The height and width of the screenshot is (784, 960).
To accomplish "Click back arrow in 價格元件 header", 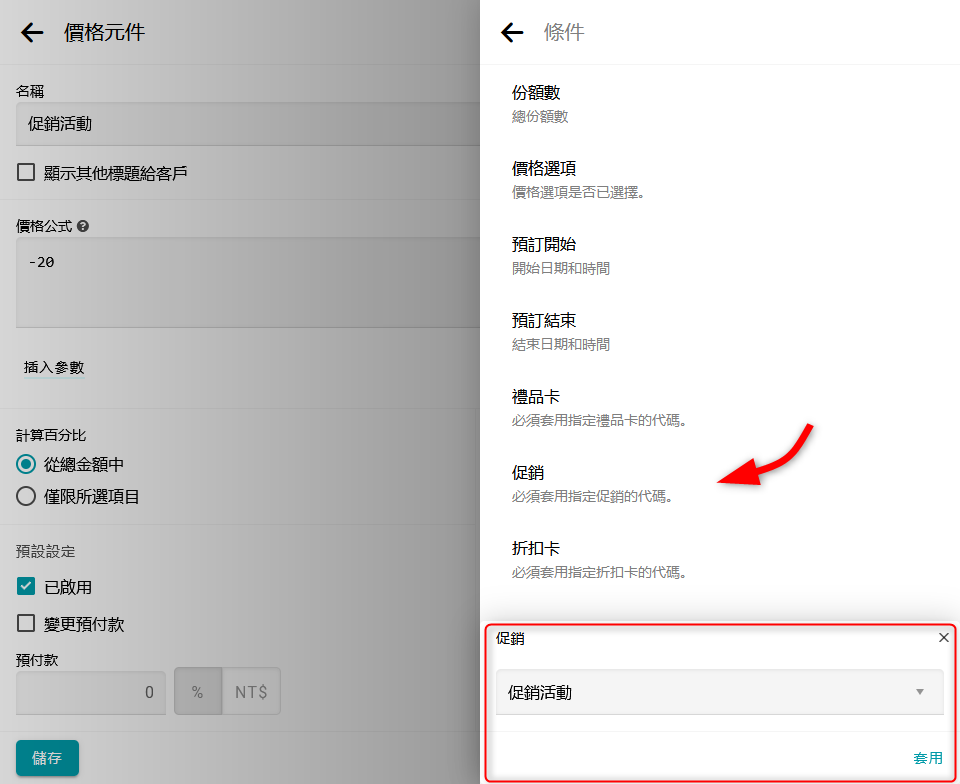I will pos(32,33).
